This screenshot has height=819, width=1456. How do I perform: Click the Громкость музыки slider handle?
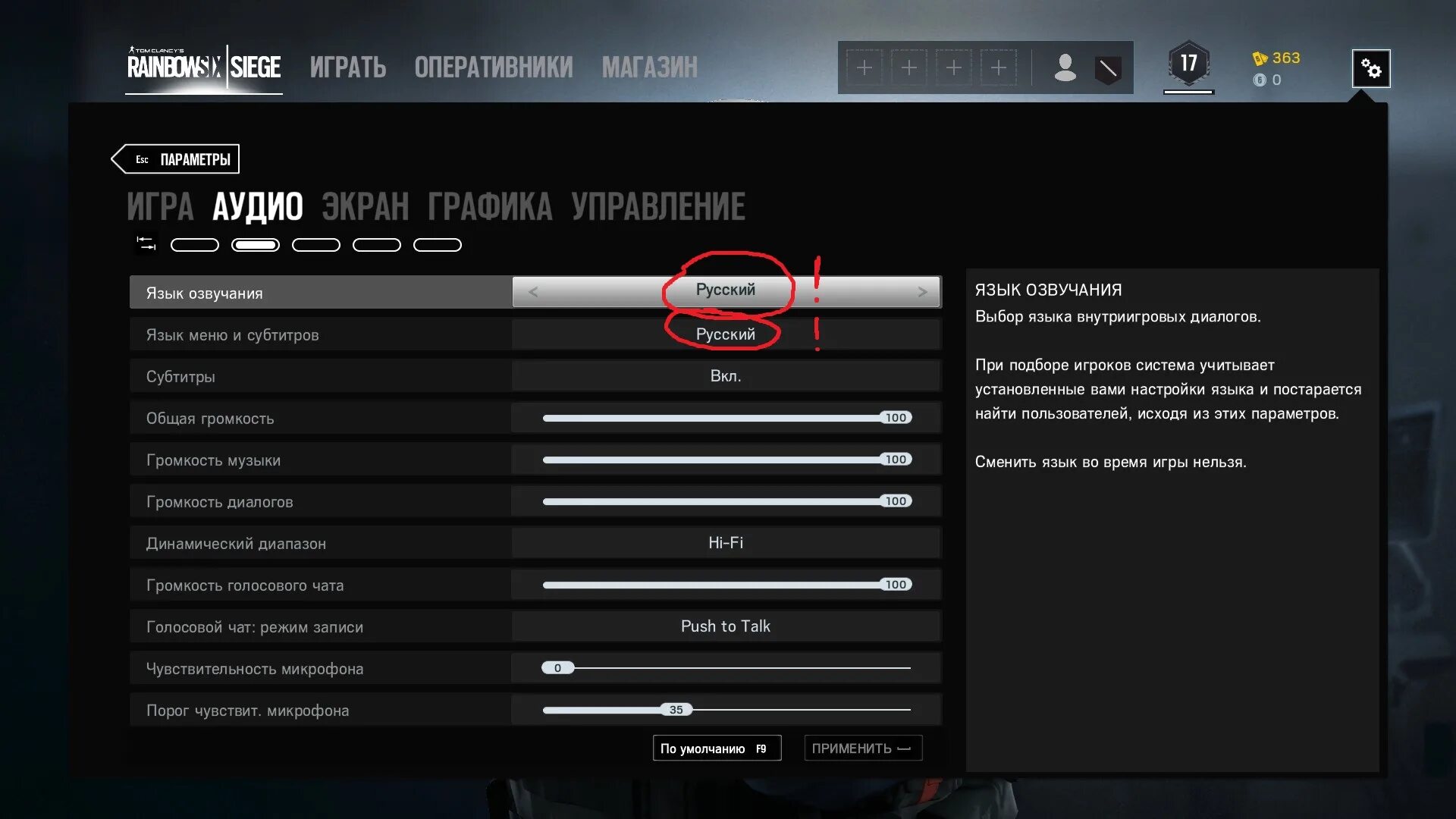point(896,460)
